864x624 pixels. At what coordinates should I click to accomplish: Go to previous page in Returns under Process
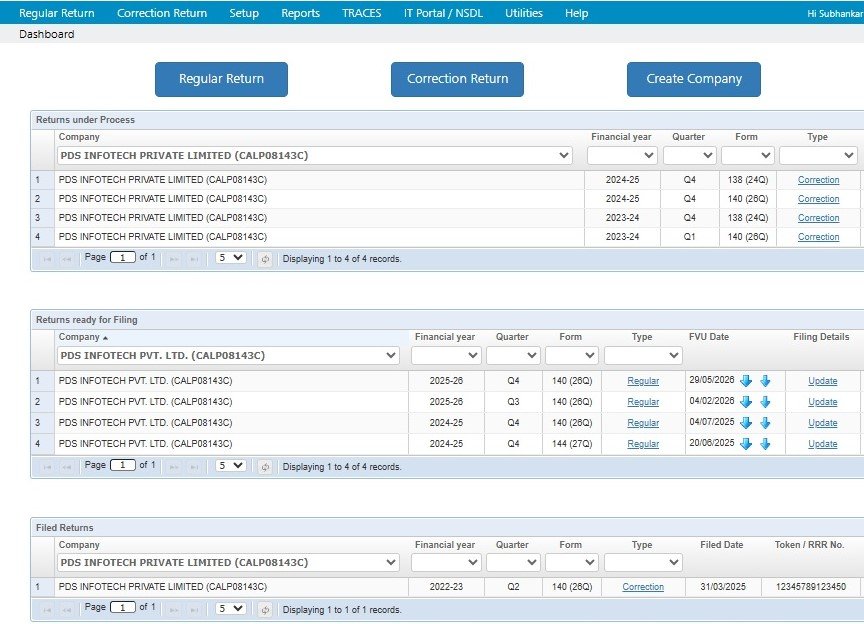67,259
